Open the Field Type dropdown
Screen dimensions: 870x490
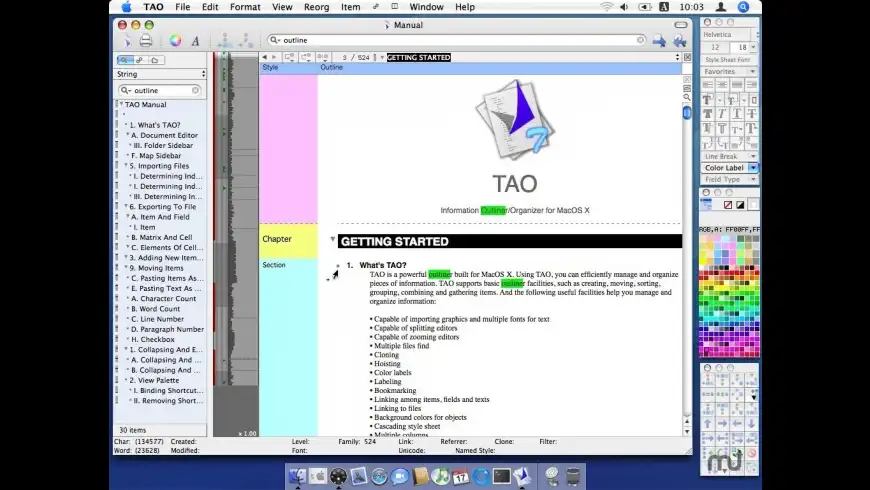729,179
